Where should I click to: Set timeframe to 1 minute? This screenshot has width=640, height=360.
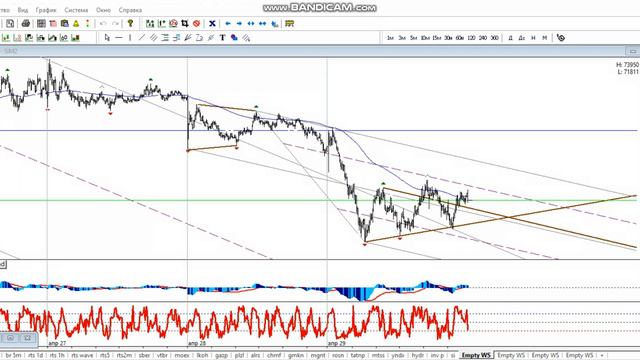[x=390, y=38]
